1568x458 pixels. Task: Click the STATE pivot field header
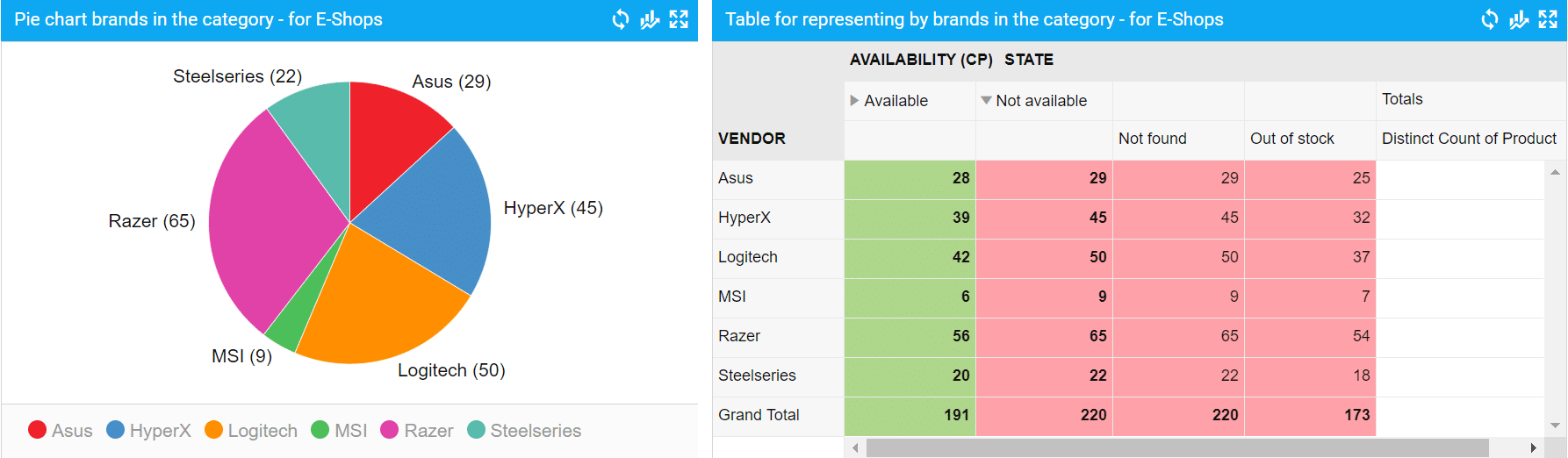[x=1029, y=60]
